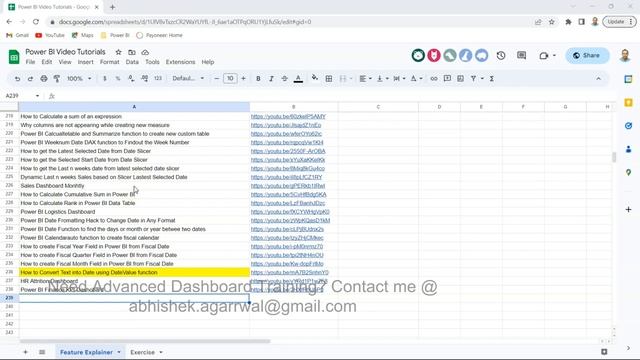640x360 pixels.
Task: Open the fill color picker
Action: click(315, 78)
